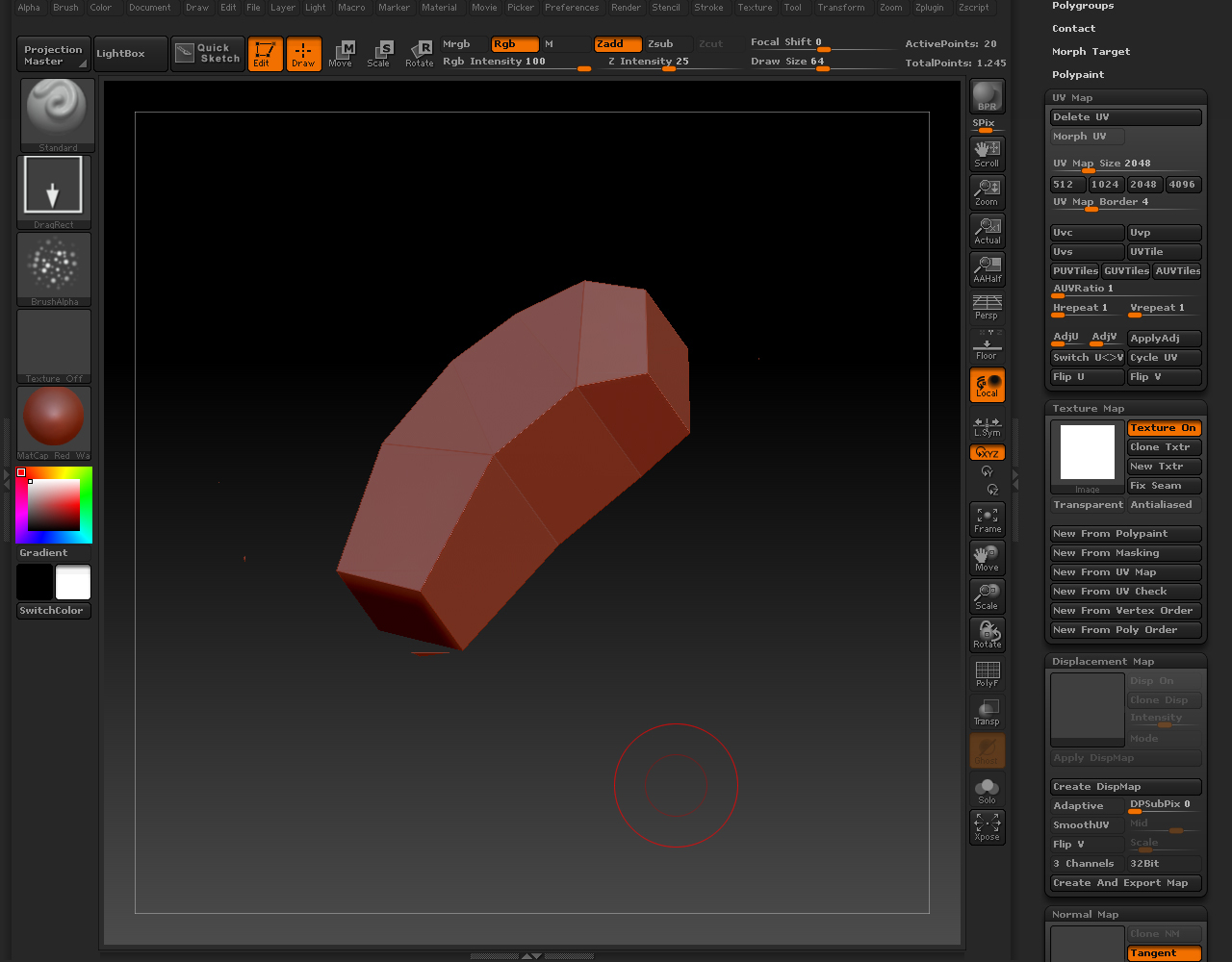
Task: Click the BPR render icon
Action: [987, 96]
